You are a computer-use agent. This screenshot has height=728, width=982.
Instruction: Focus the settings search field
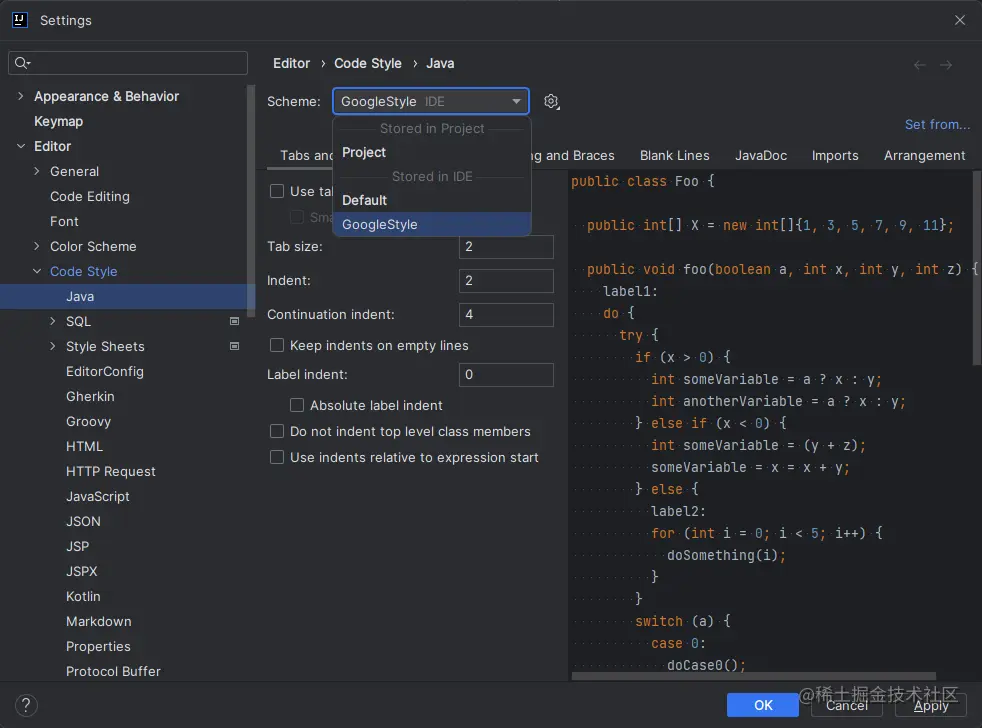click(x=128, y=63)
